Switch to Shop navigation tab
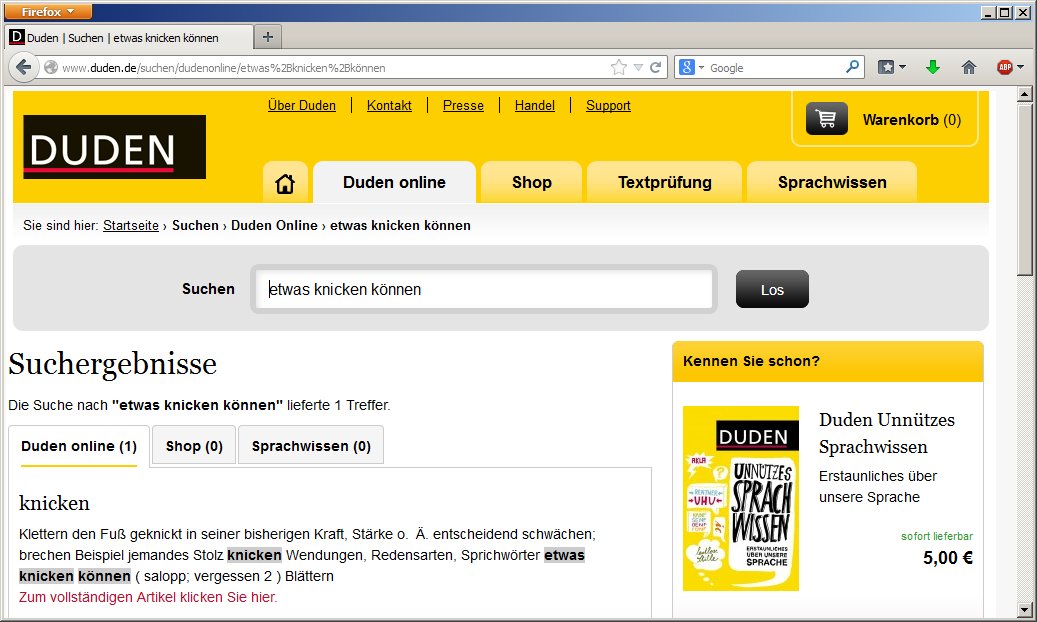 point(532,183)
